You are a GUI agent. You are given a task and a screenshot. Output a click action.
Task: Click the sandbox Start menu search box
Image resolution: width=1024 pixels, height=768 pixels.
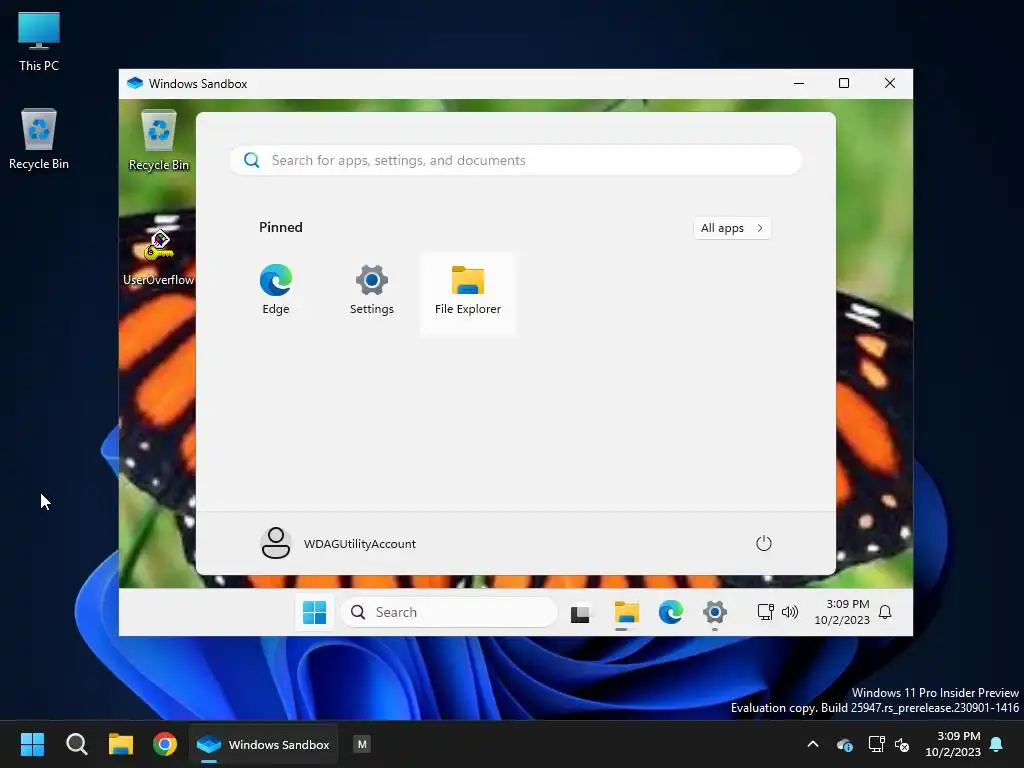click(515, 160)
